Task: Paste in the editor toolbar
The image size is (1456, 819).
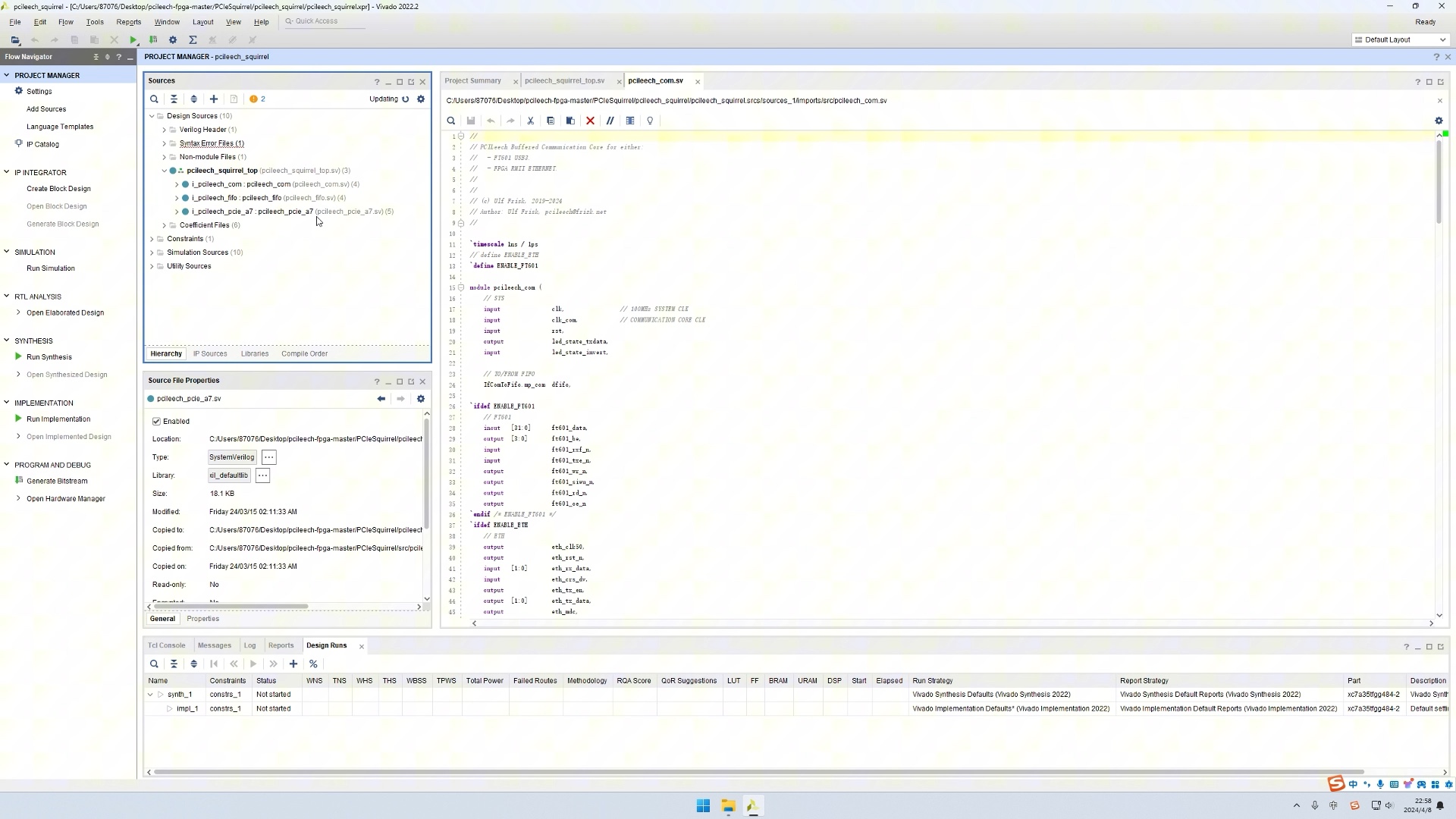Action: pyautogui.click(x=570, y=121)
